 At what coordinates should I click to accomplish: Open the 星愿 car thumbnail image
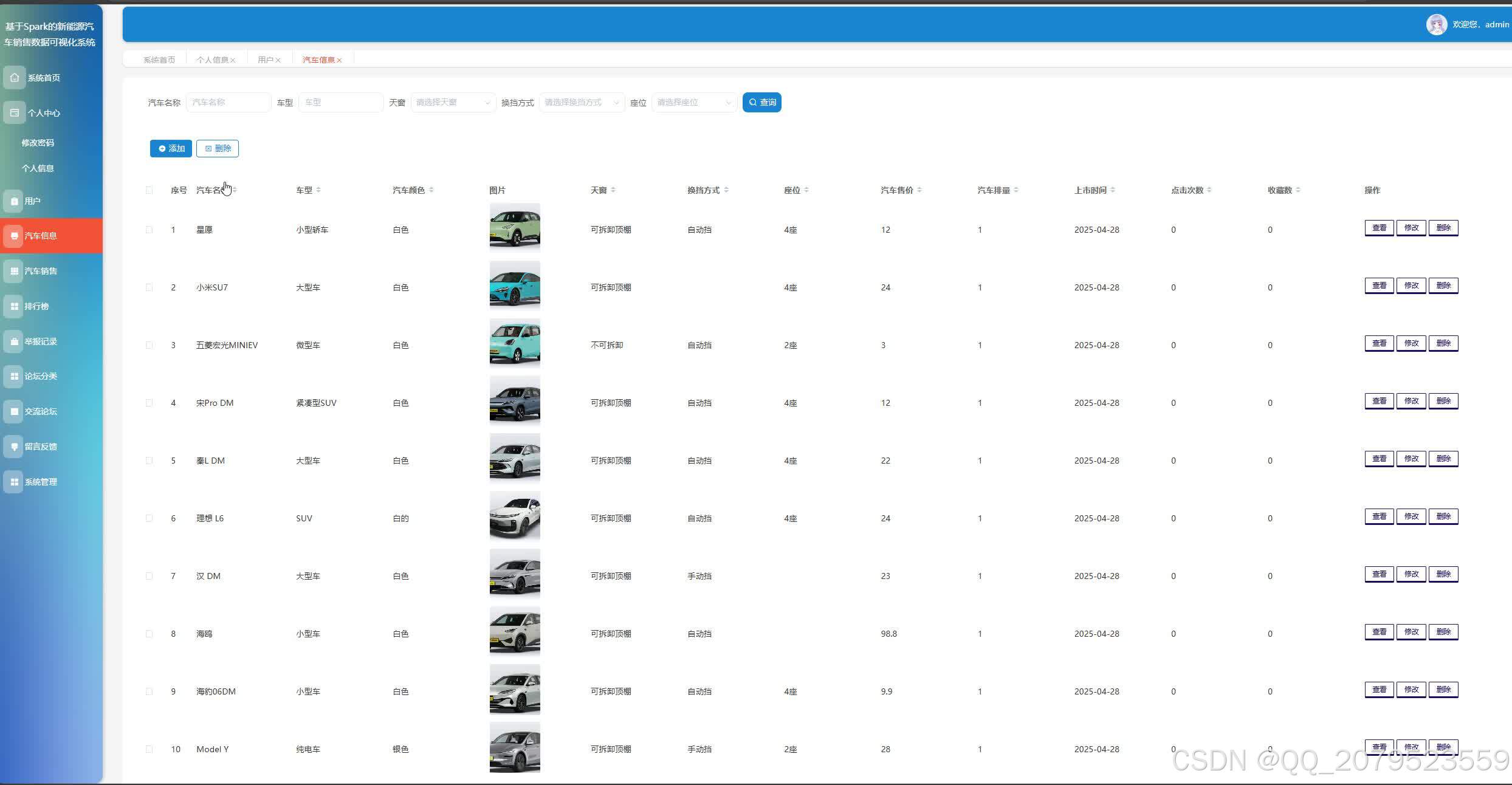515,228
